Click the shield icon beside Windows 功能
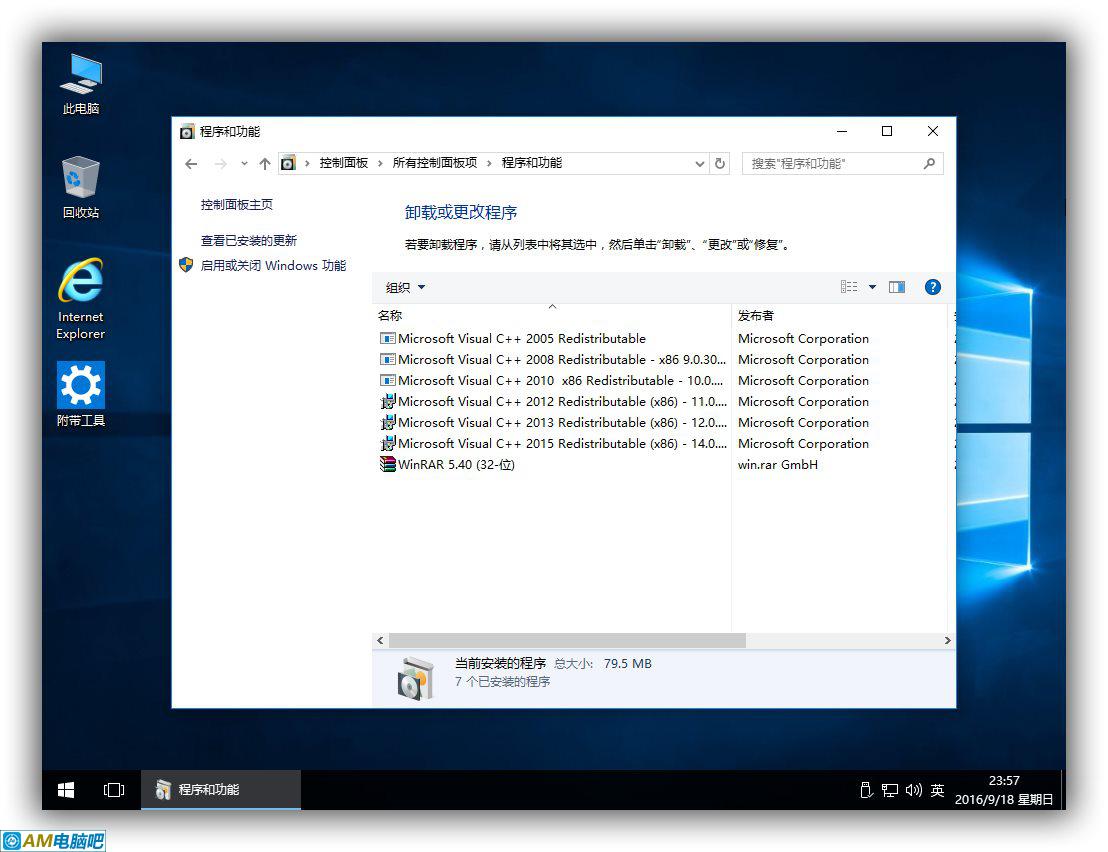 (x=186, y=265)
